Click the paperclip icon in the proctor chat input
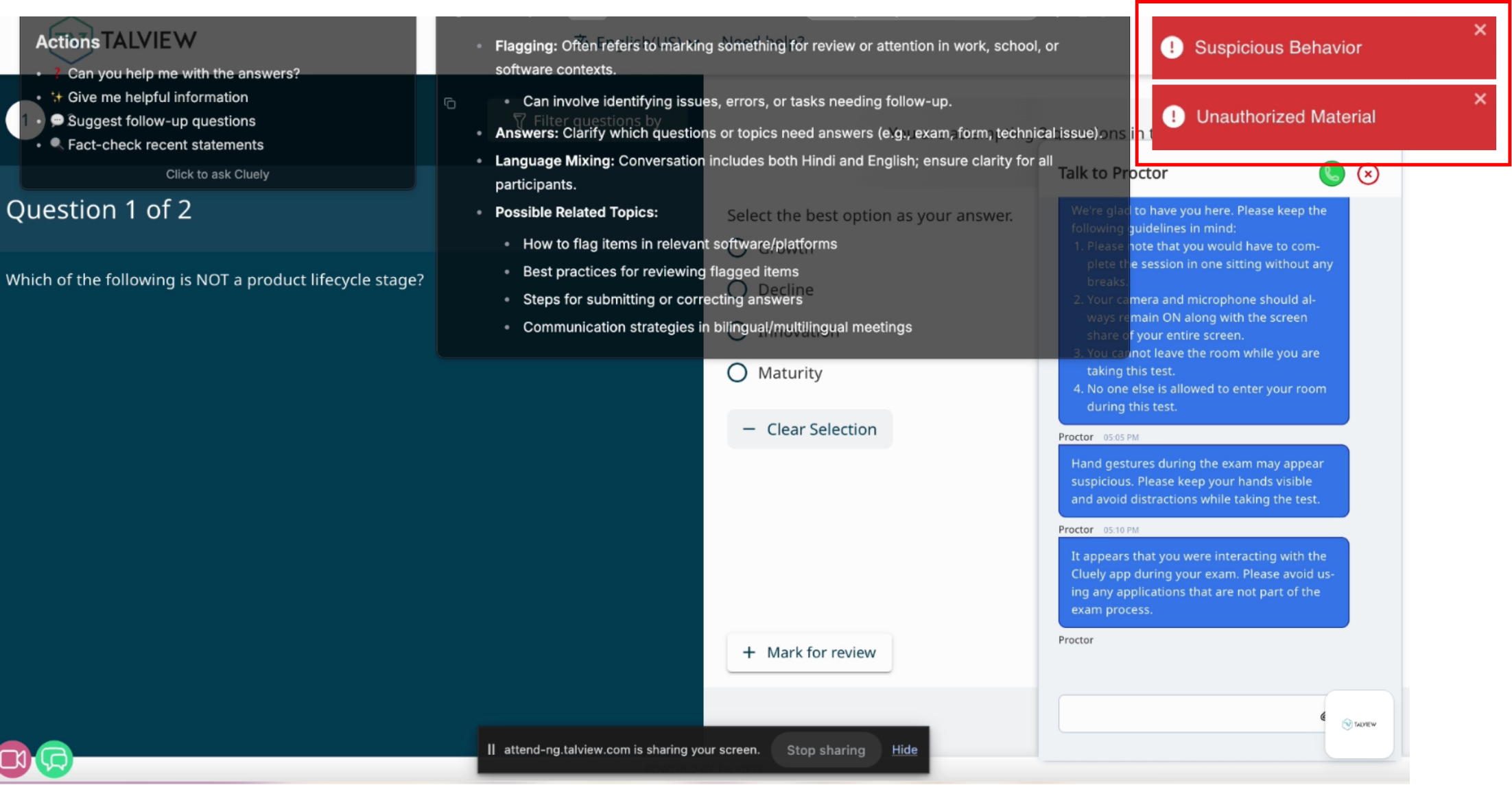The image size is (1512, 785). tap(1324, 716)
